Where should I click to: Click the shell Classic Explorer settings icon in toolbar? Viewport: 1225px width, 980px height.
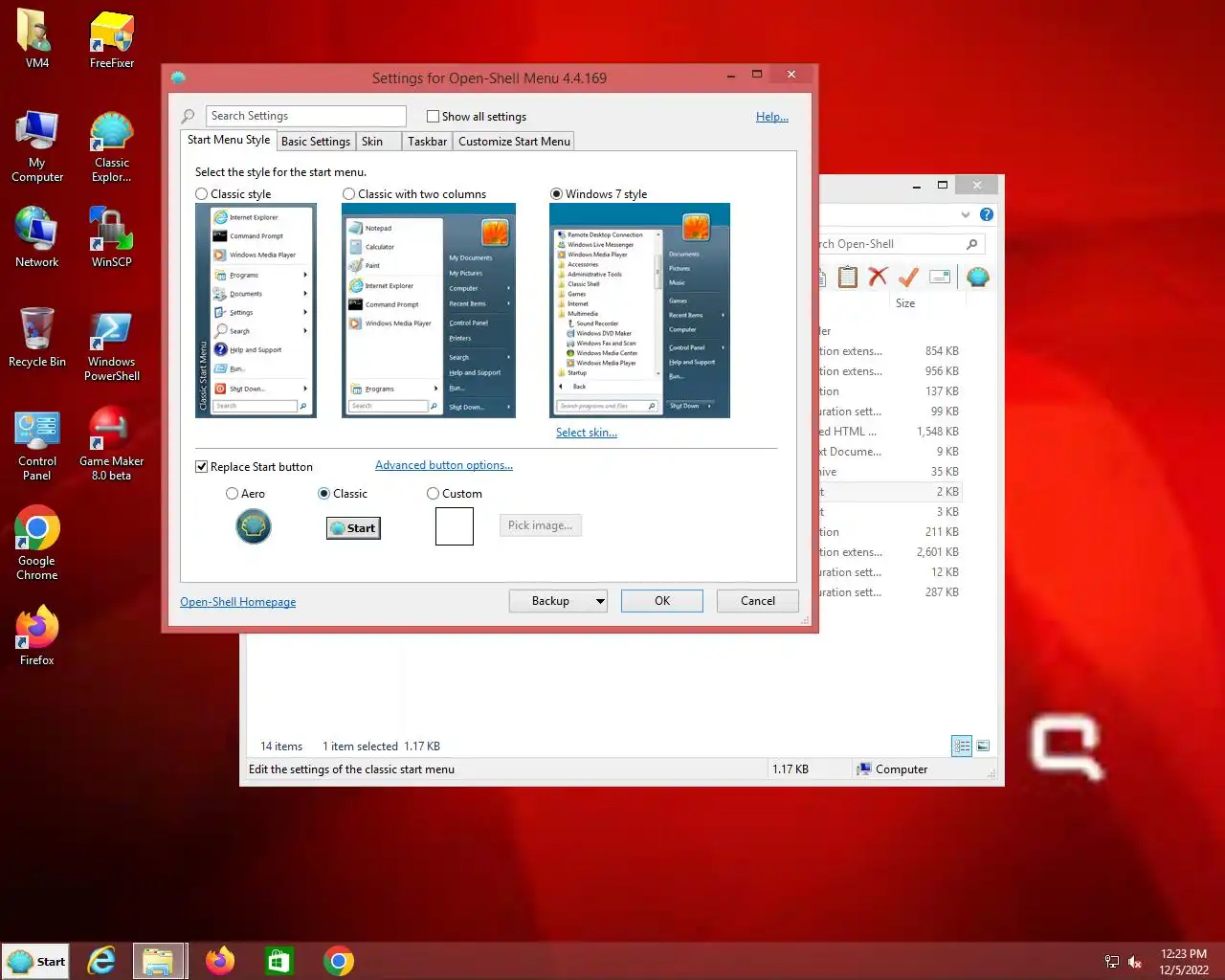click(x=978, y=277)
